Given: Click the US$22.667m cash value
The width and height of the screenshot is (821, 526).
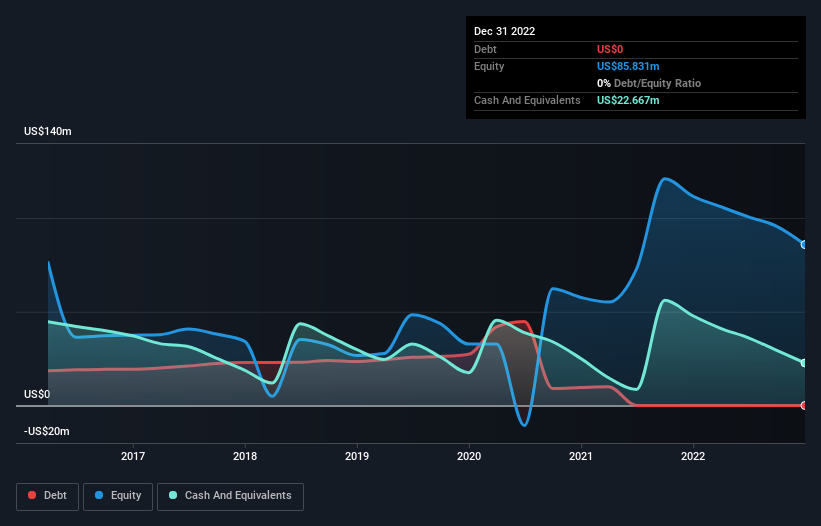Looking at the screenshot, I should [x=628, y=100].
